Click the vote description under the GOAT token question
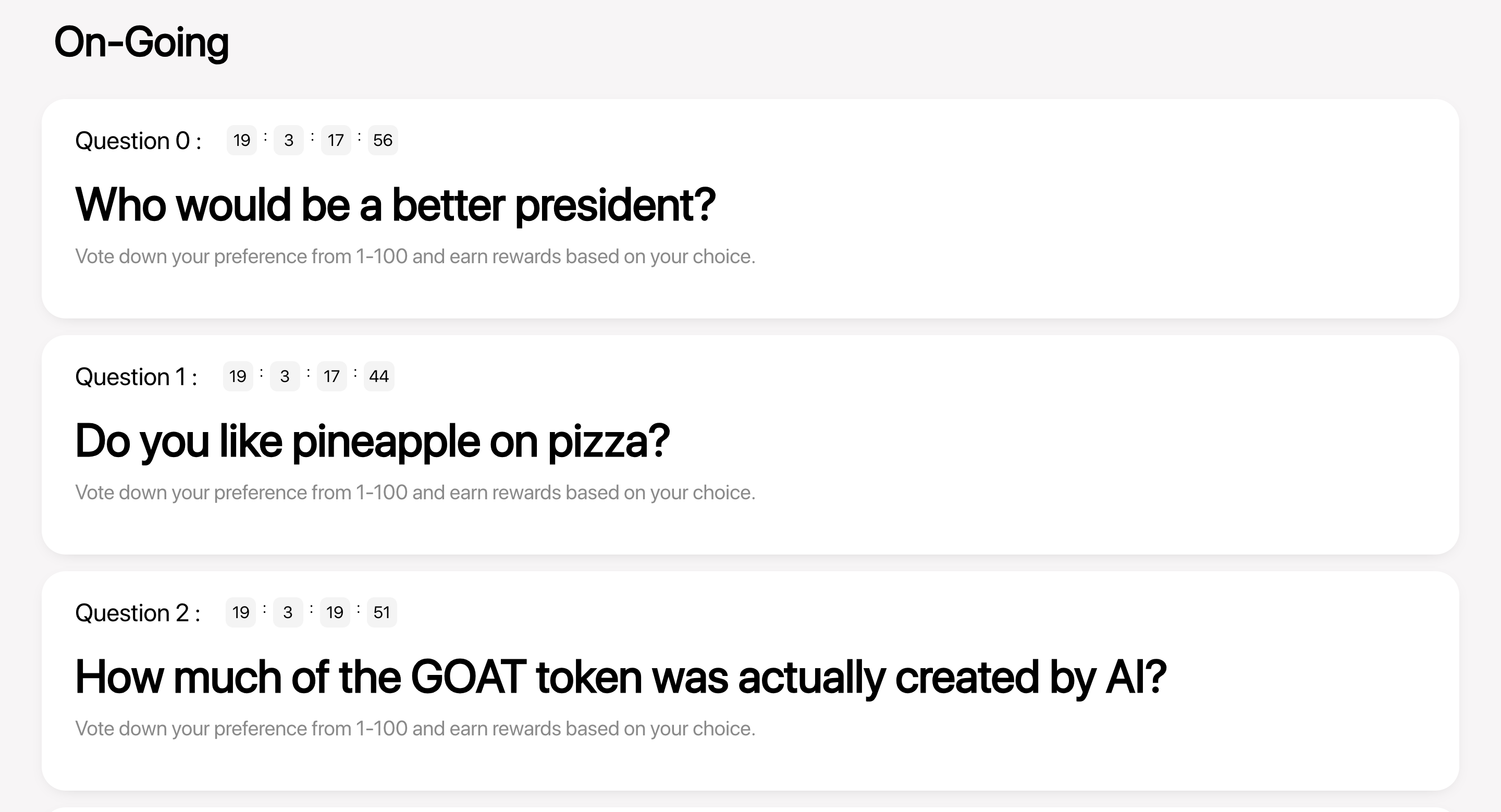The image size is (1501, 812). coord(415,728)
